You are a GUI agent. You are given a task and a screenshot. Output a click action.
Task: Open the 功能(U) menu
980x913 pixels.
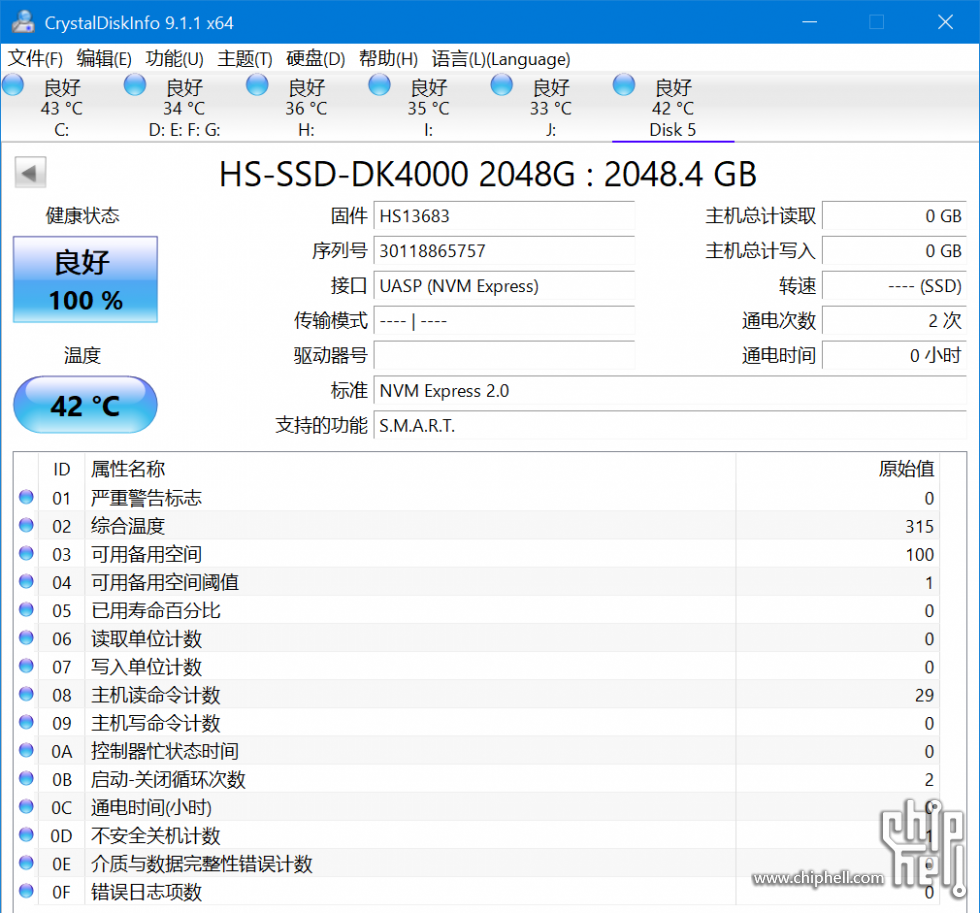174,59
